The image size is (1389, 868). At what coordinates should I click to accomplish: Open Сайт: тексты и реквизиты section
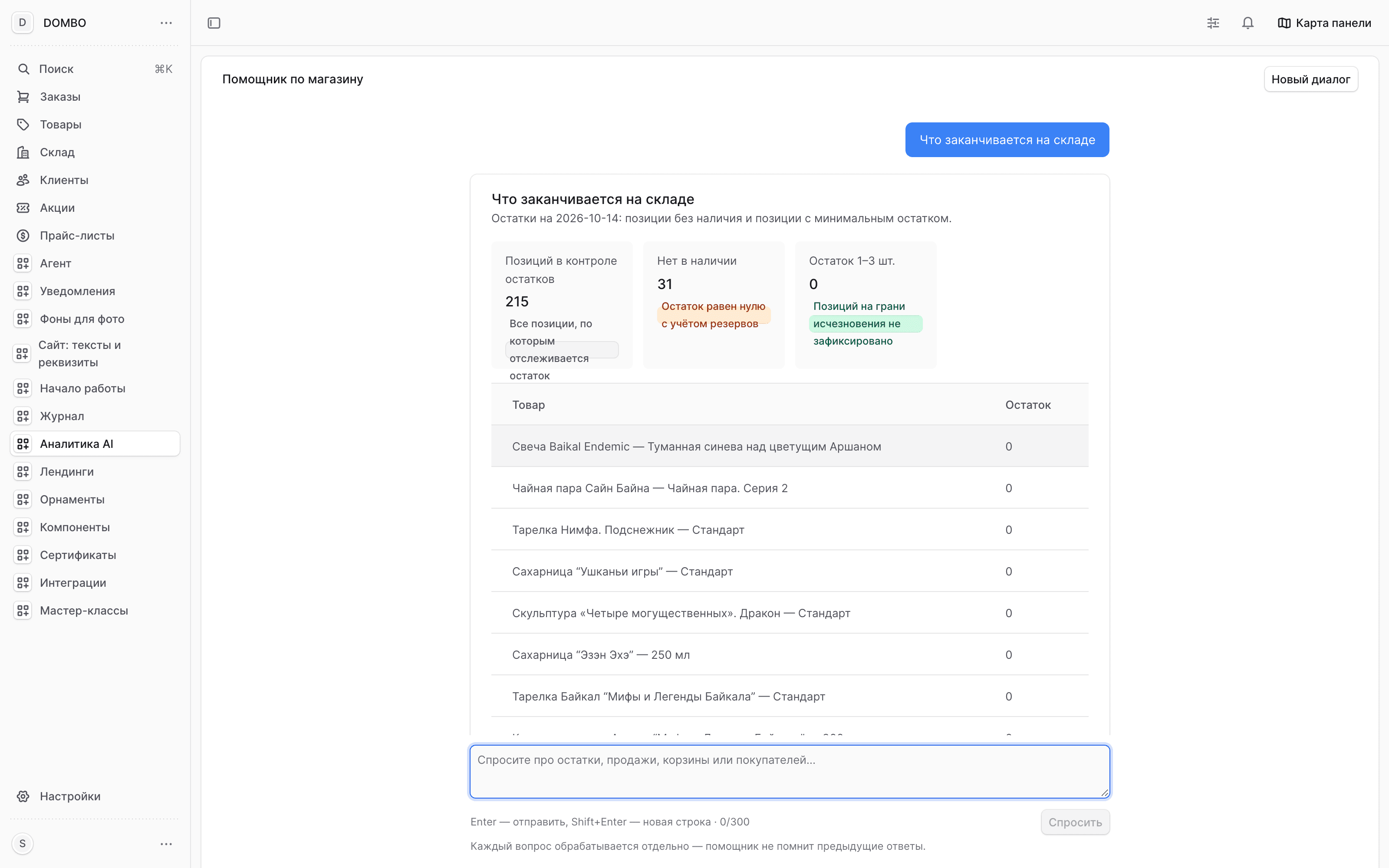pos(95,354)
